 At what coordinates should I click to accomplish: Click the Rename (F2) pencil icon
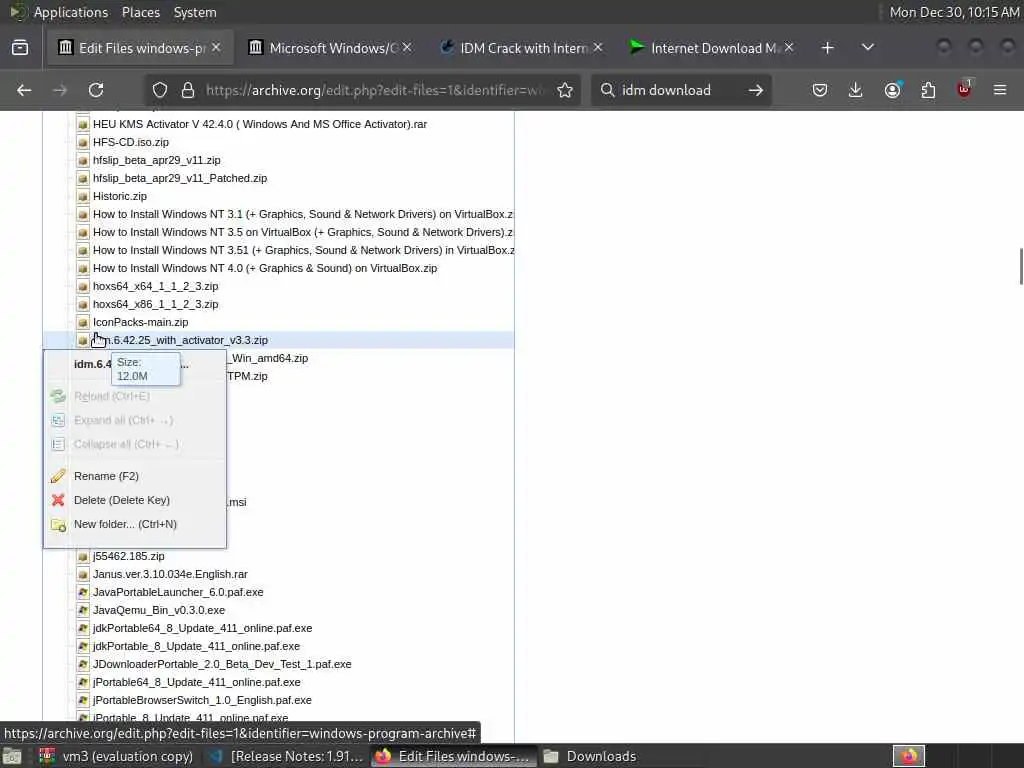58,476
